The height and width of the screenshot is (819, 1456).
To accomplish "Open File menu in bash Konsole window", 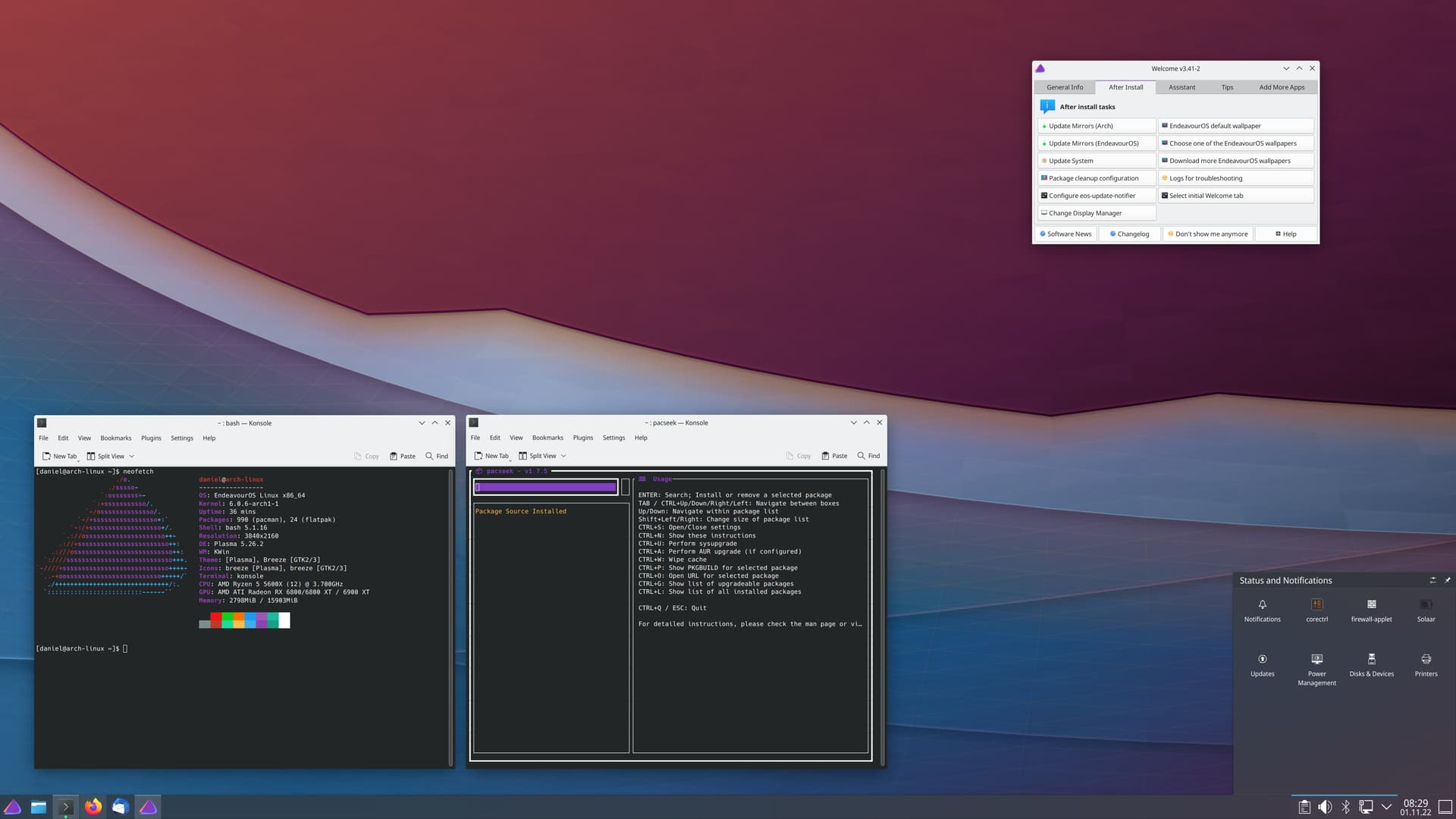I will tap(43, 438).
